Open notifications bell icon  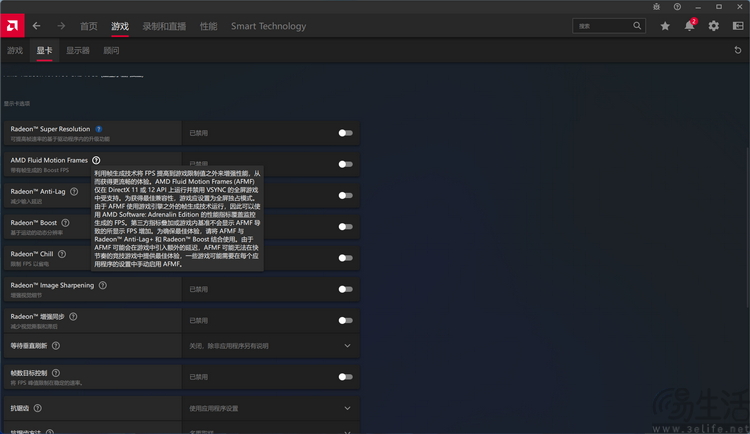click(x=689, y=25)
